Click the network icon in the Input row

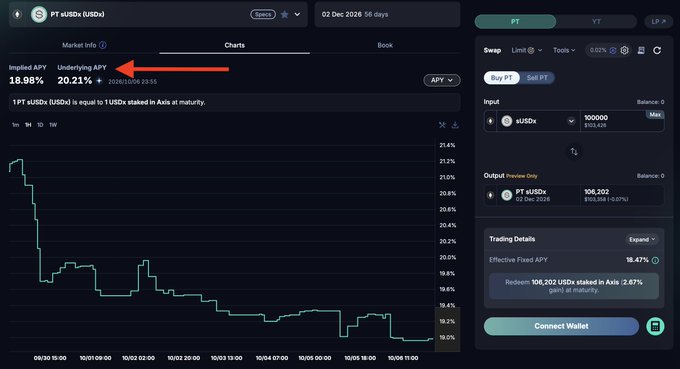click(490, 121)
